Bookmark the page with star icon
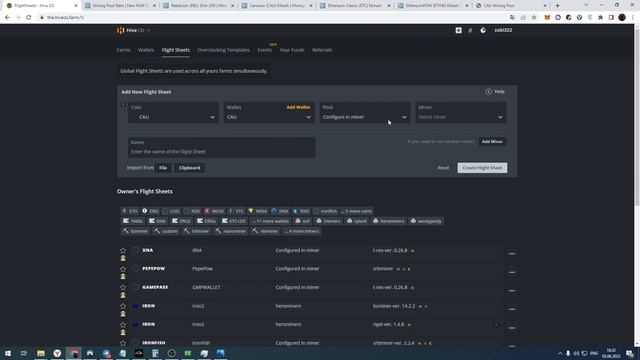Image resolution: width=640 pixels, height=360 pixels. (534, 18)
